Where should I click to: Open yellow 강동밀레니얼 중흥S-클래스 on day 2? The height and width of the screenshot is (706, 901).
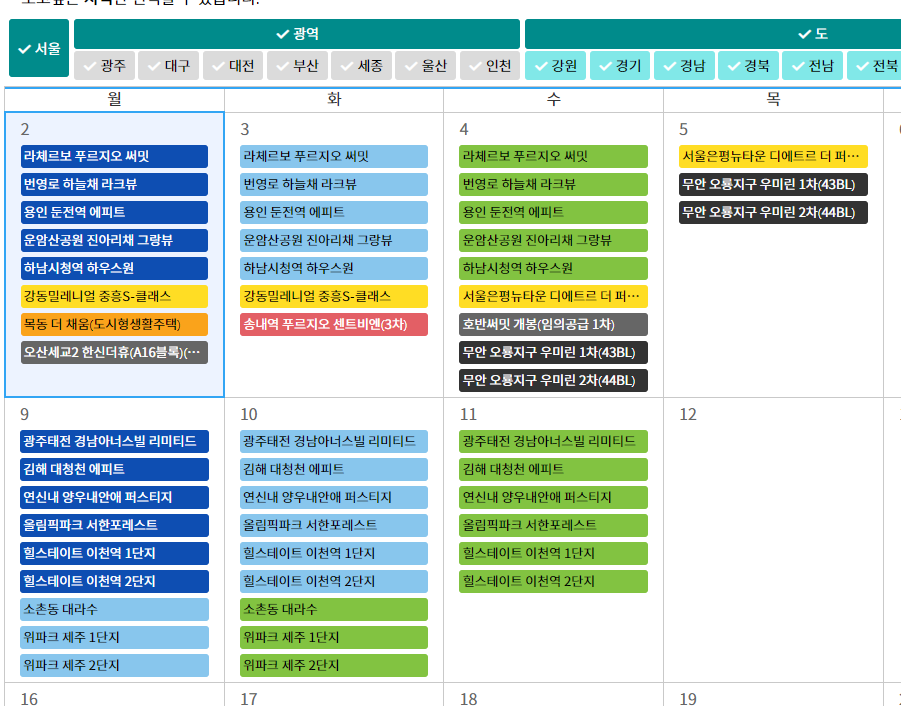(x=114, y=296)
